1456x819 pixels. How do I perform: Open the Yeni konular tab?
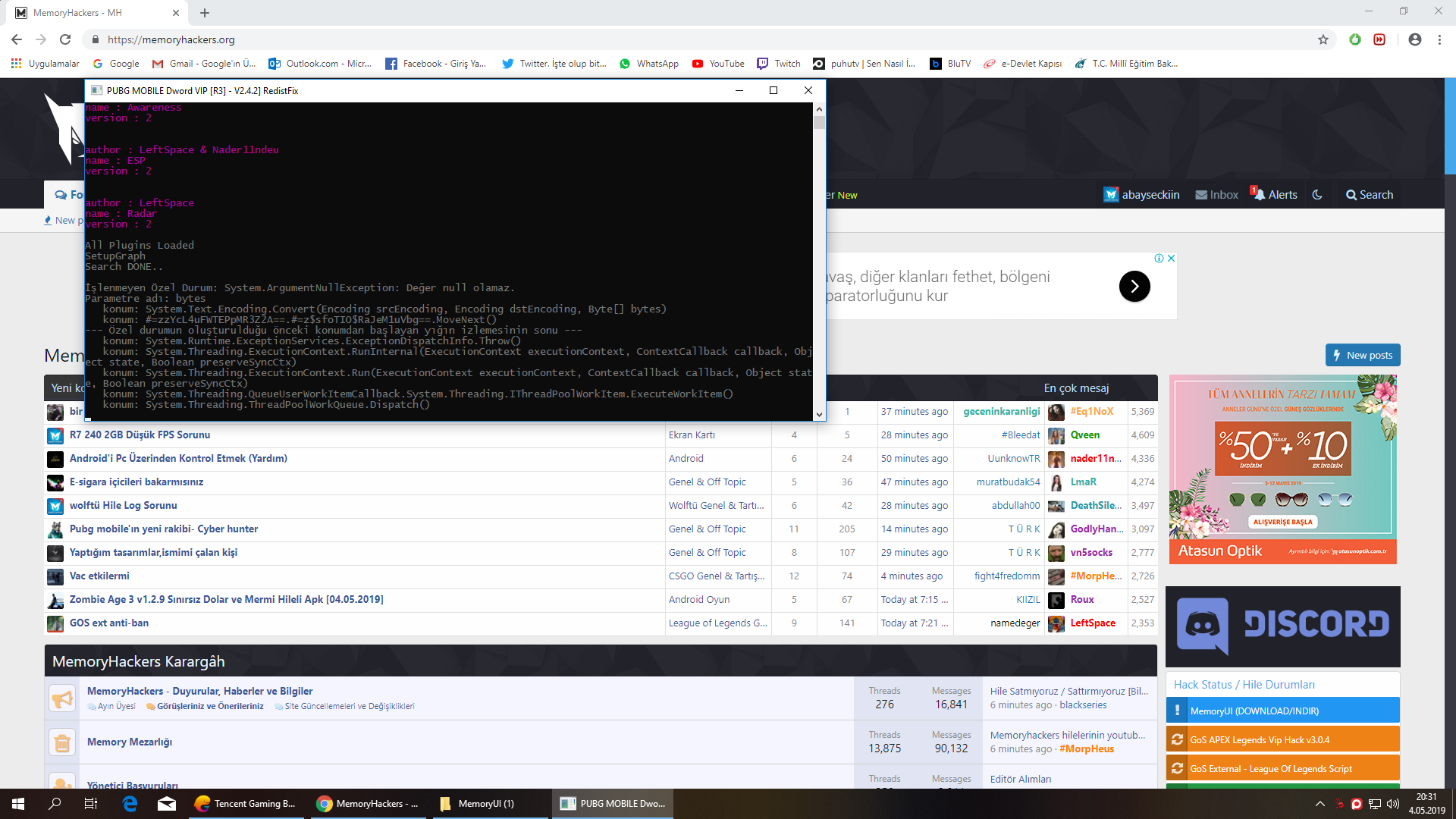coord(68,388)
